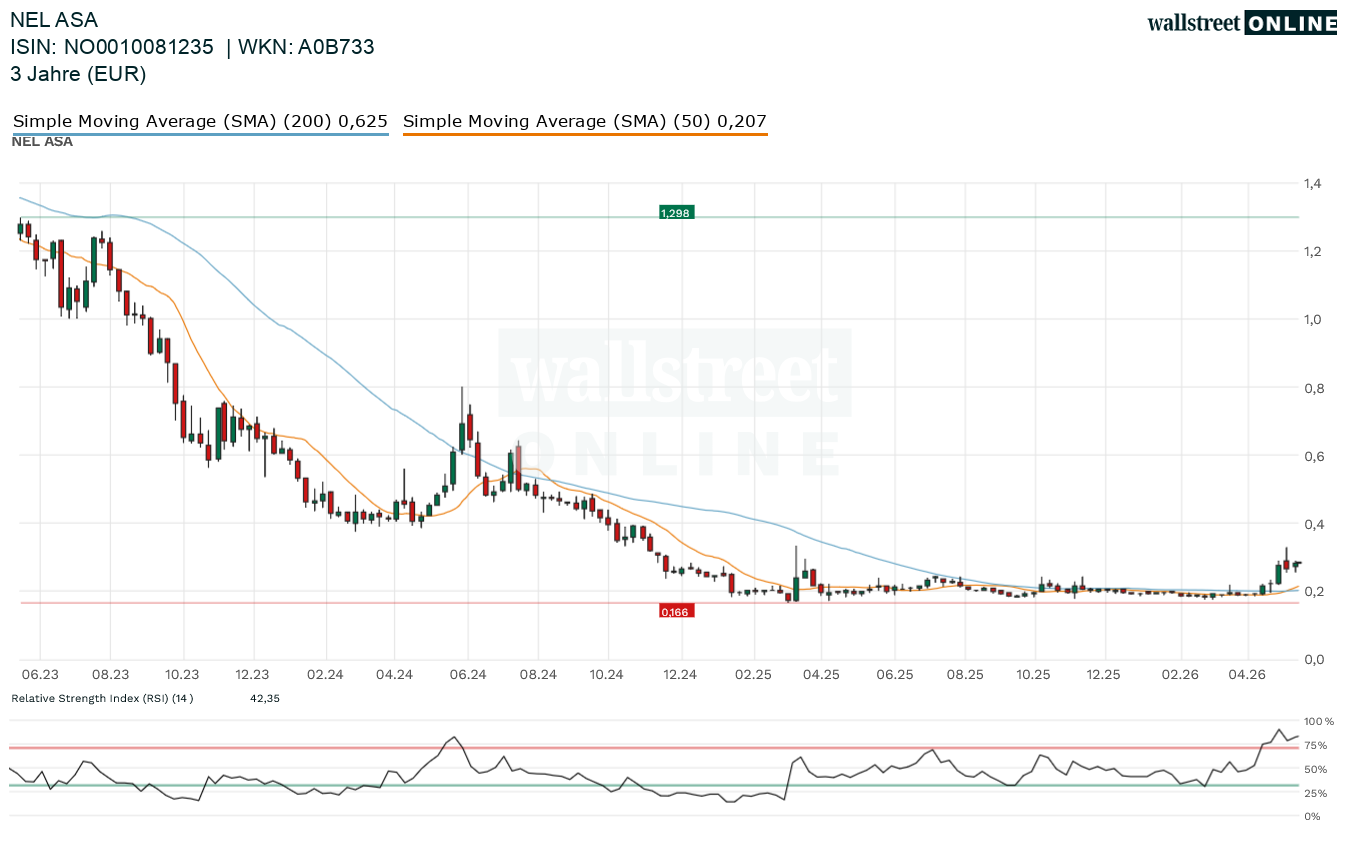Click the 0,4 price axis label
Screen dimensions: 1349x843
point(1312,524)
